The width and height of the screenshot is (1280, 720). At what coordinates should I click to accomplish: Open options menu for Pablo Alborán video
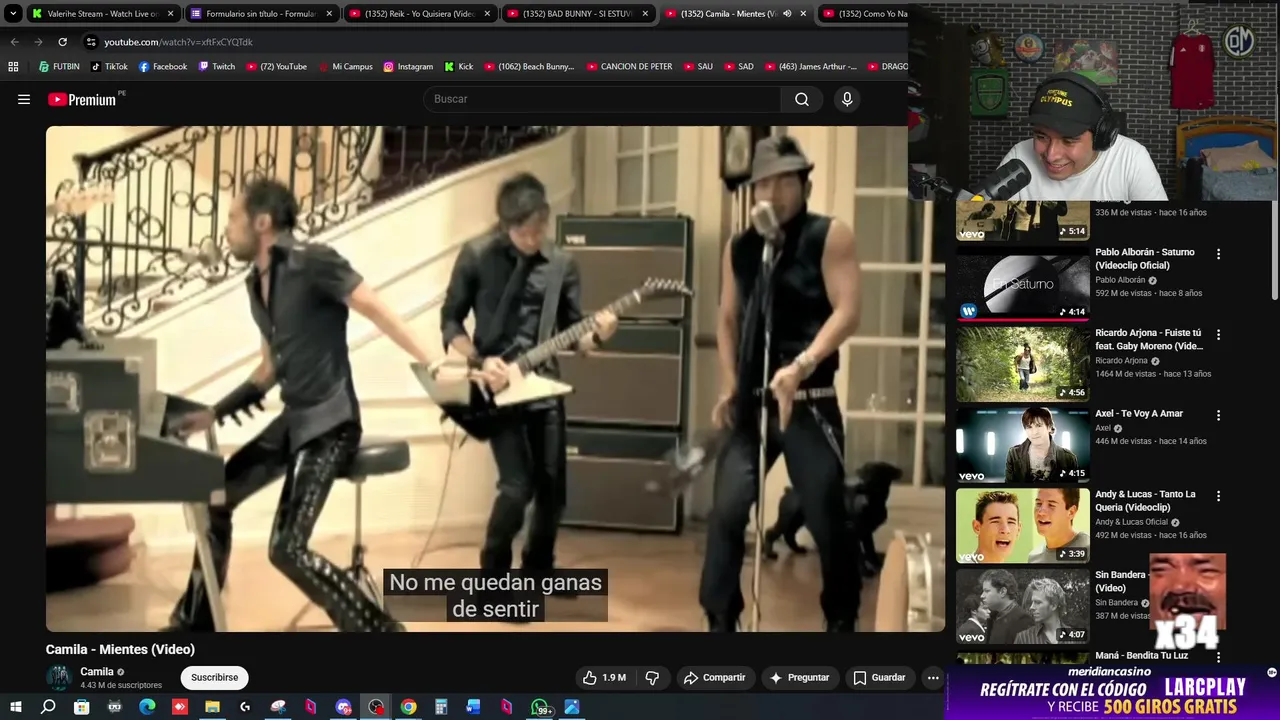[1218, 254]
